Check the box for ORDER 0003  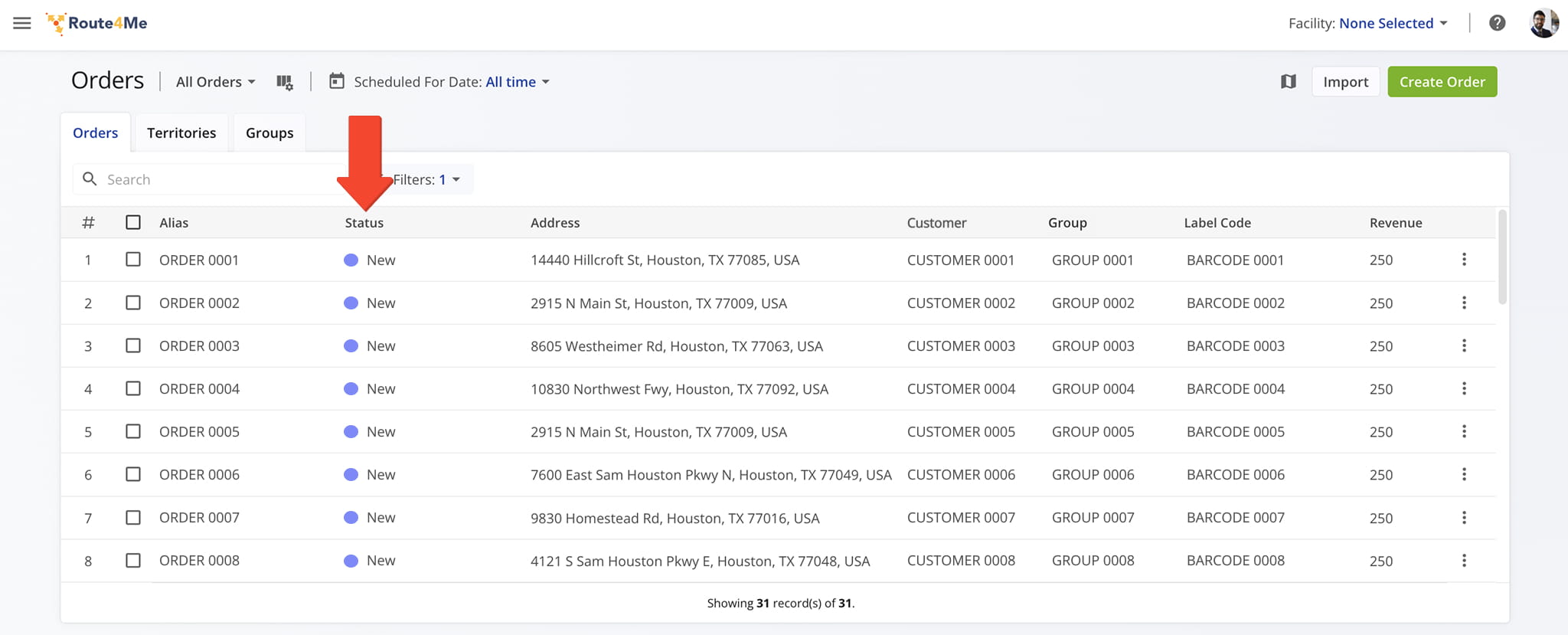point(133,345)
